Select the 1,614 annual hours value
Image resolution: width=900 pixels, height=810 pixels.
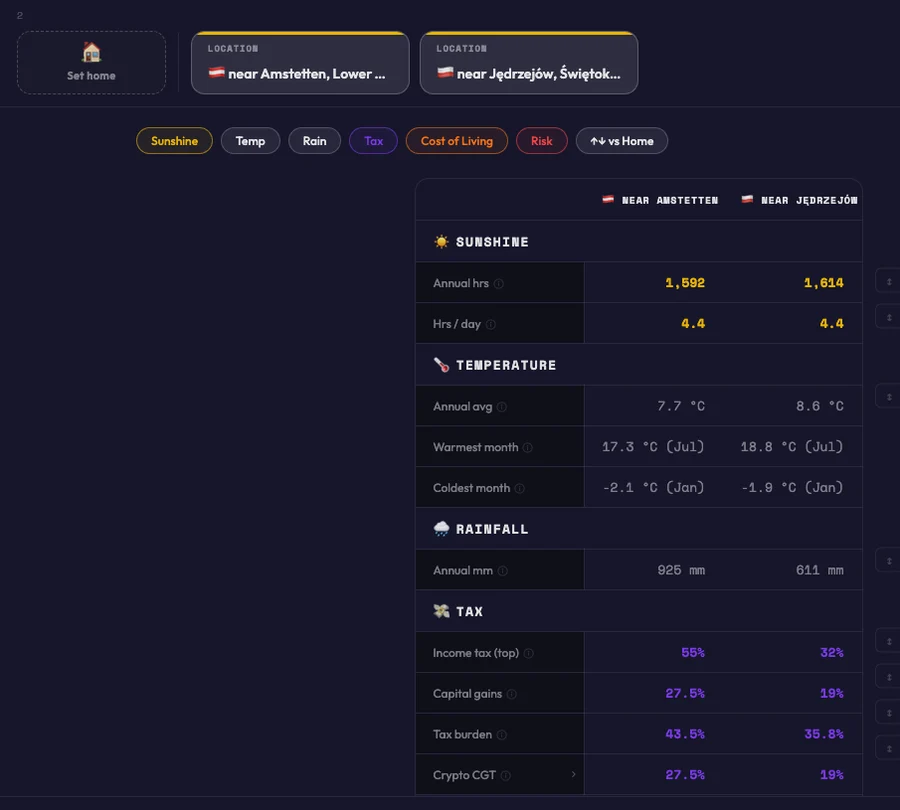[x=824, y=282]
